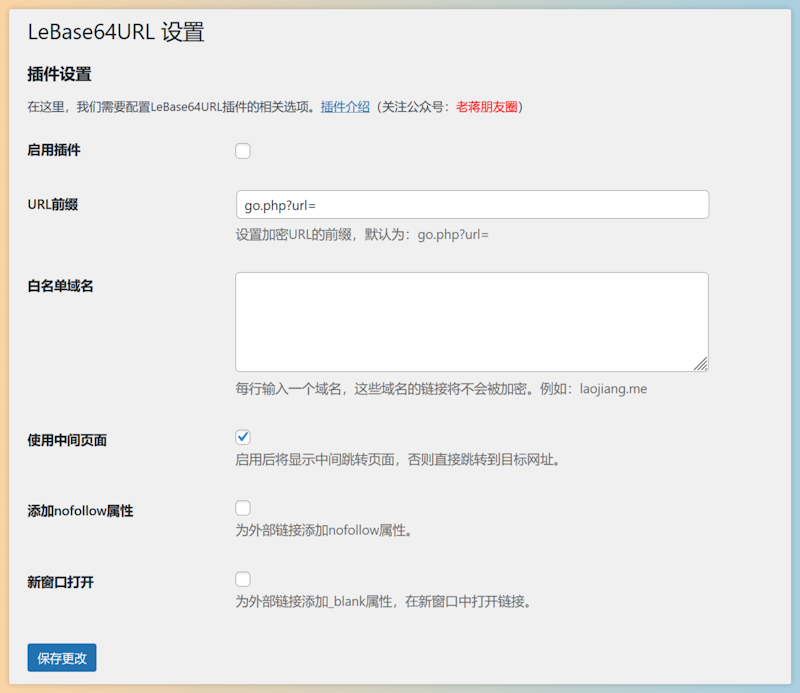The image size is (800, 693).
Task: Enable the 启用插件 checkbox
Action: (x=243, y=151)
